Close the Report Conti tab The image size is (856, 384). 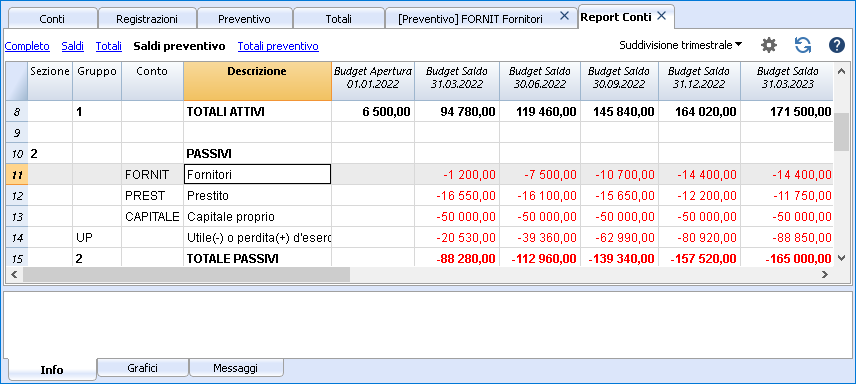pos(662,16)
